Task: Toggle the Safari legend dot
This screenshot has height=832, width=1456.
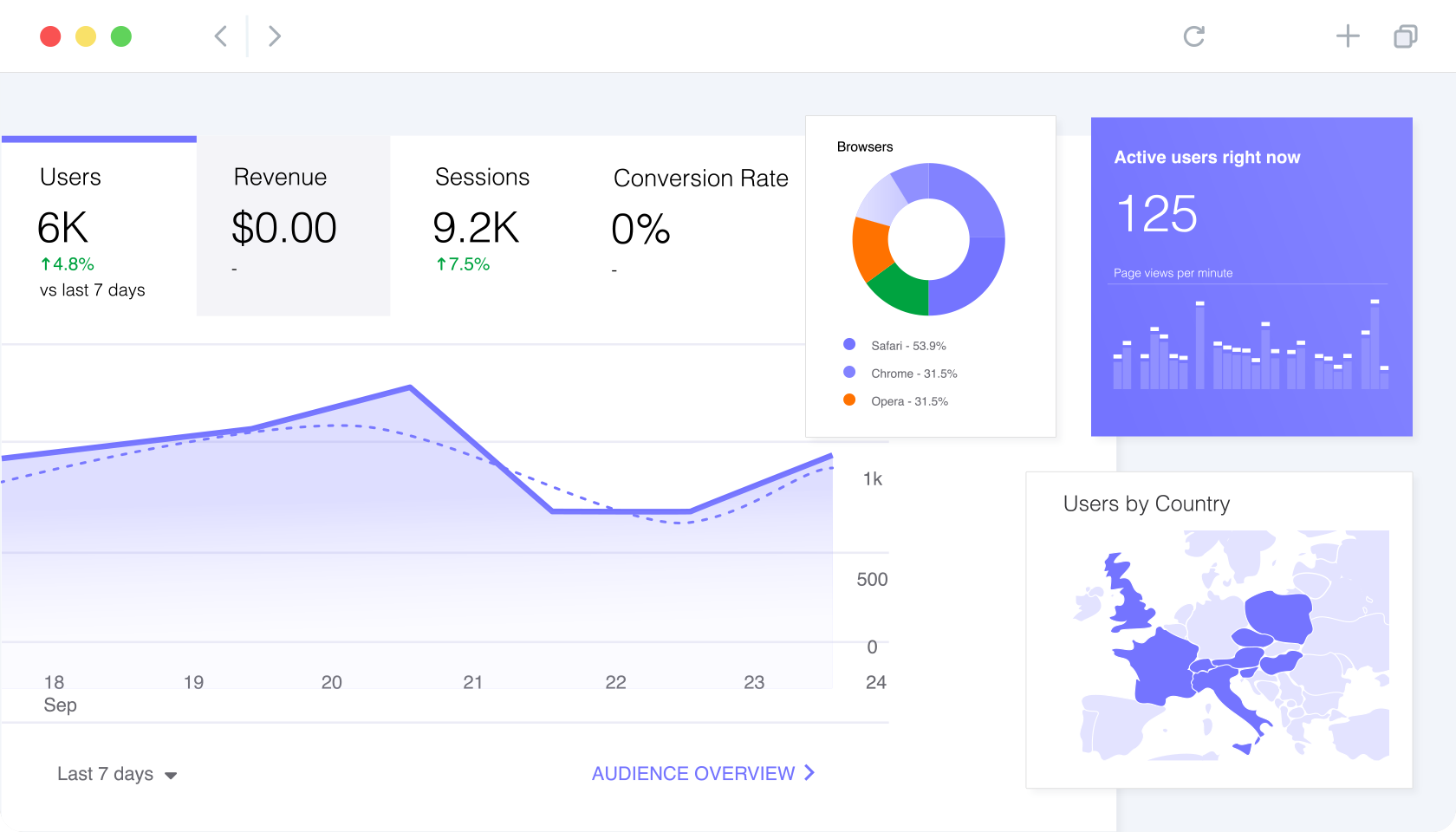Action: pyautogui.click(x=849, y=344)
